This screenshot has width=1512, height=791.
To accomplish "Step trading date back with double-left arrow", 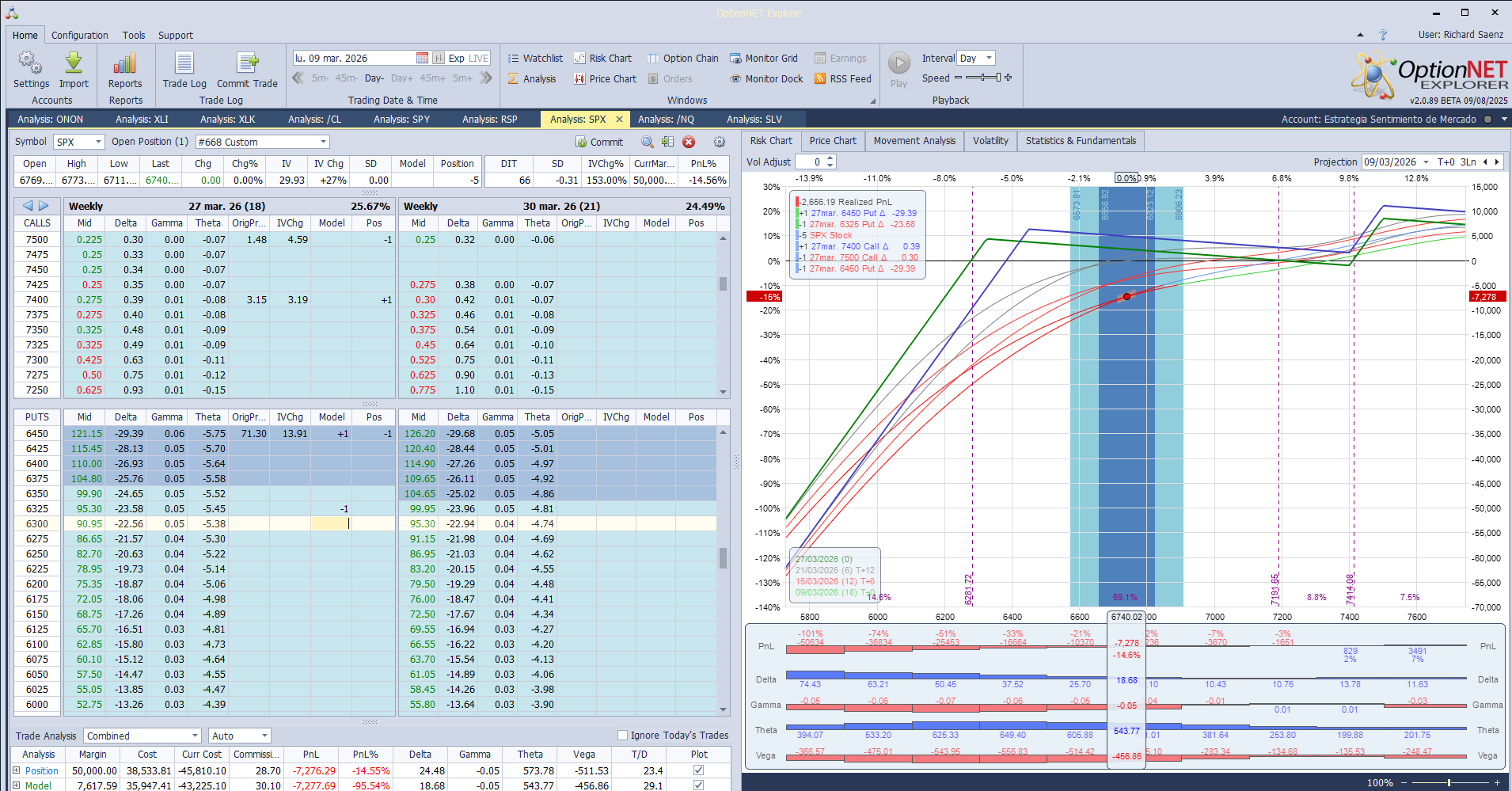I will (298, 78).
